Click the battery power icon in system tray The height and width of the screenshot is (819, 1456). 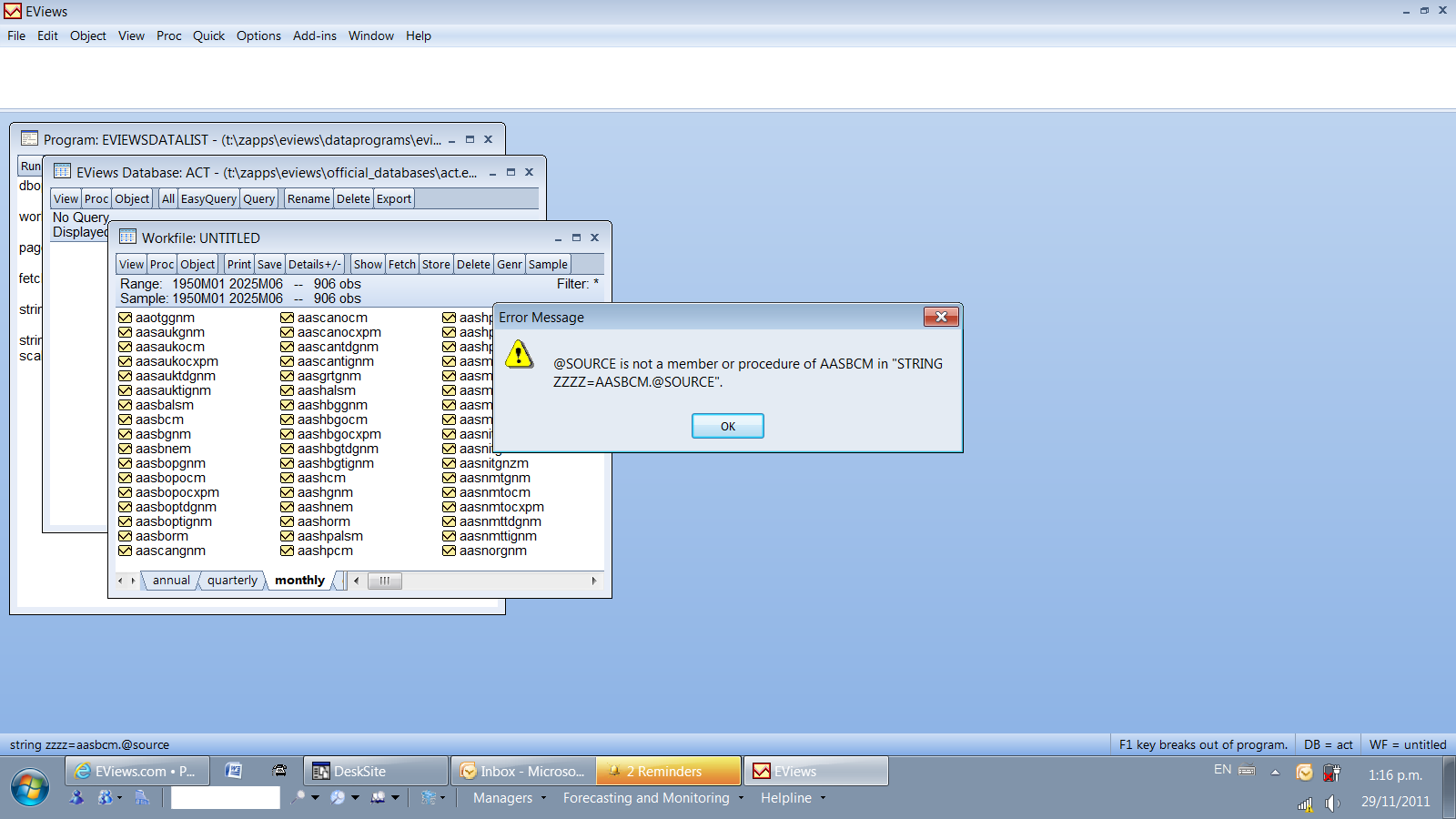(1331, 773)
